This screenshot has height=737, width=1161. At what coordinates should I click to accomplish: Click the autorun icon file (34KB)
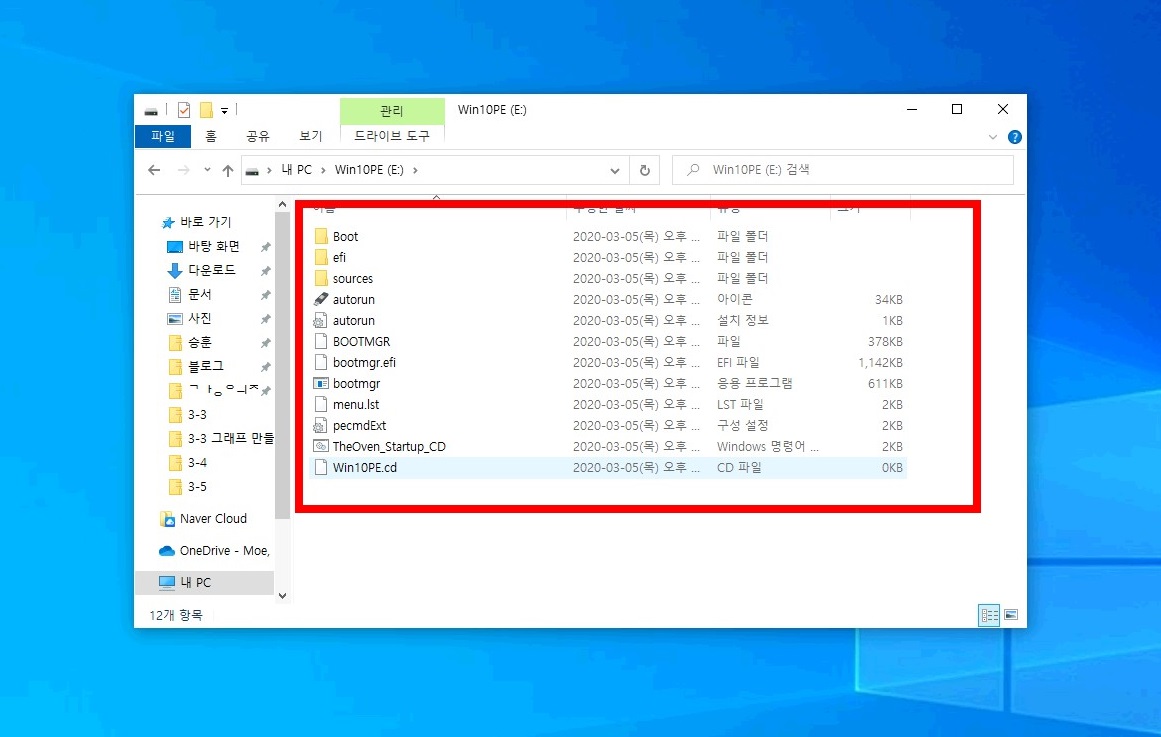pyautogui.click(x=321, y=299)
